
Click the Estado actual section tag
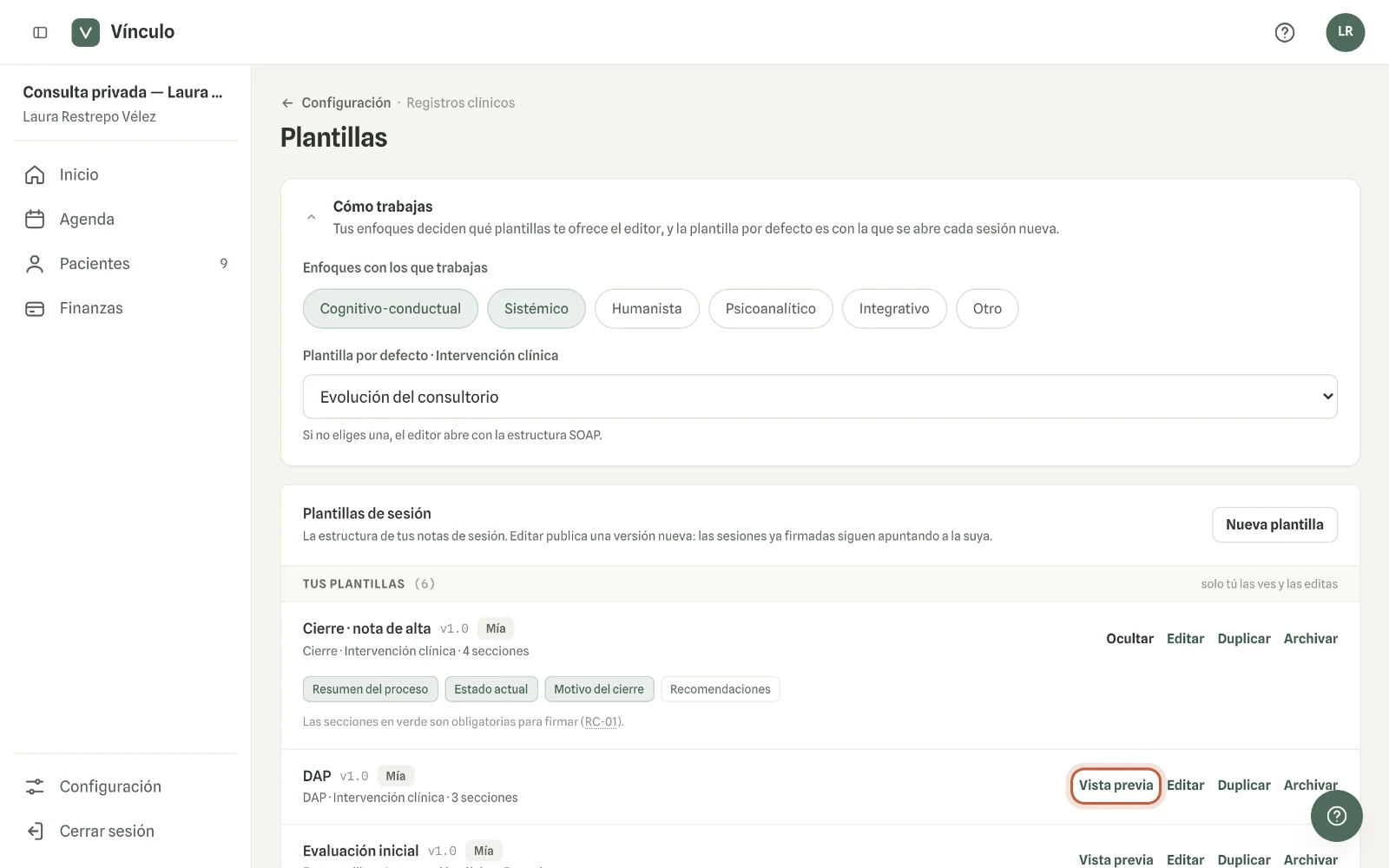point(490,689)
